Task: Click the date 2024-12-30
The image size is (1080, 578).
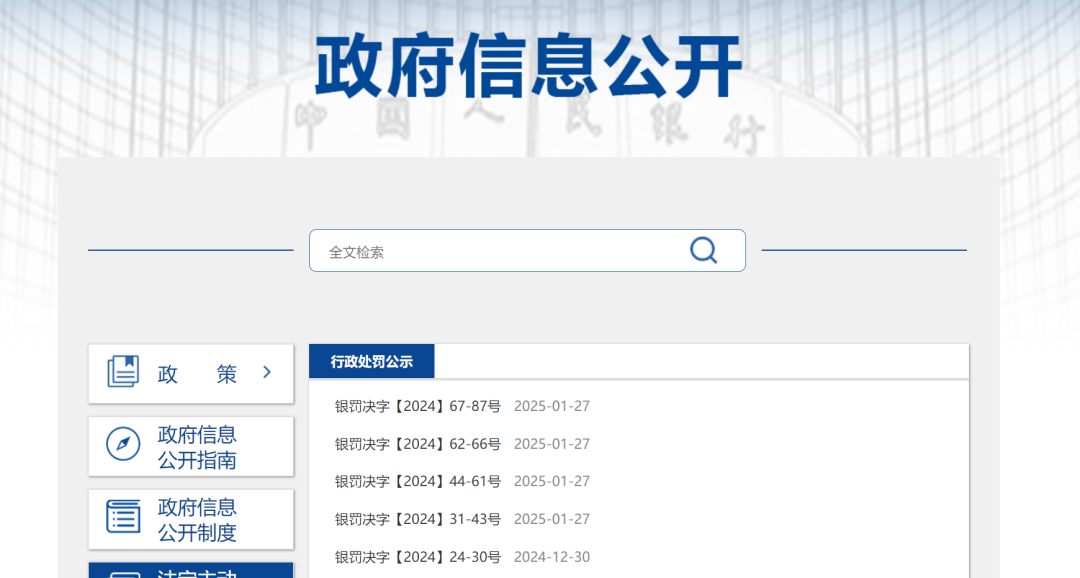Action: (x=552, y=557)
